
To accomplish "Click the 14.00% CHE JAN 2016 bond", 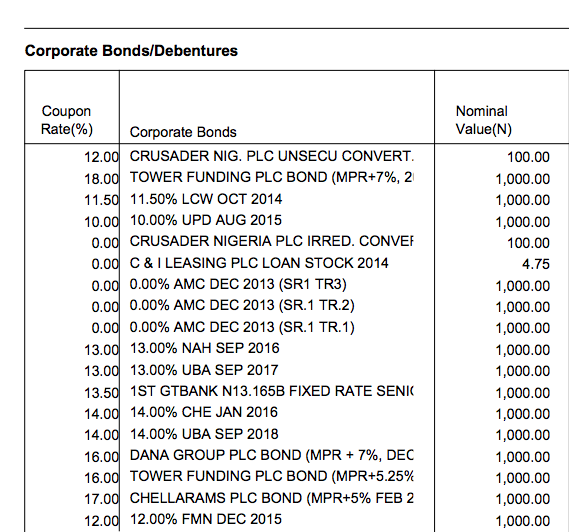I will 204,412.
